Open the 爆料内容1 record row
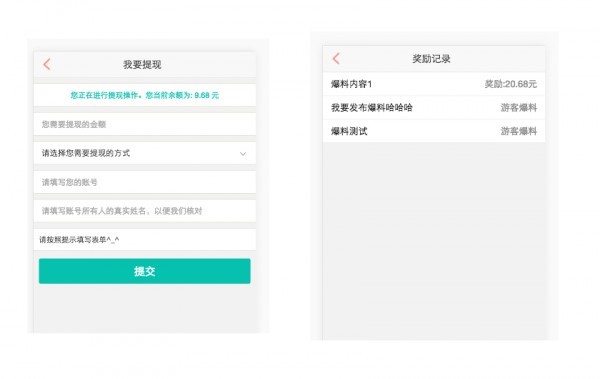Image resolution: width=600 pixels, height=379 pixels. (x=434, y=84)
